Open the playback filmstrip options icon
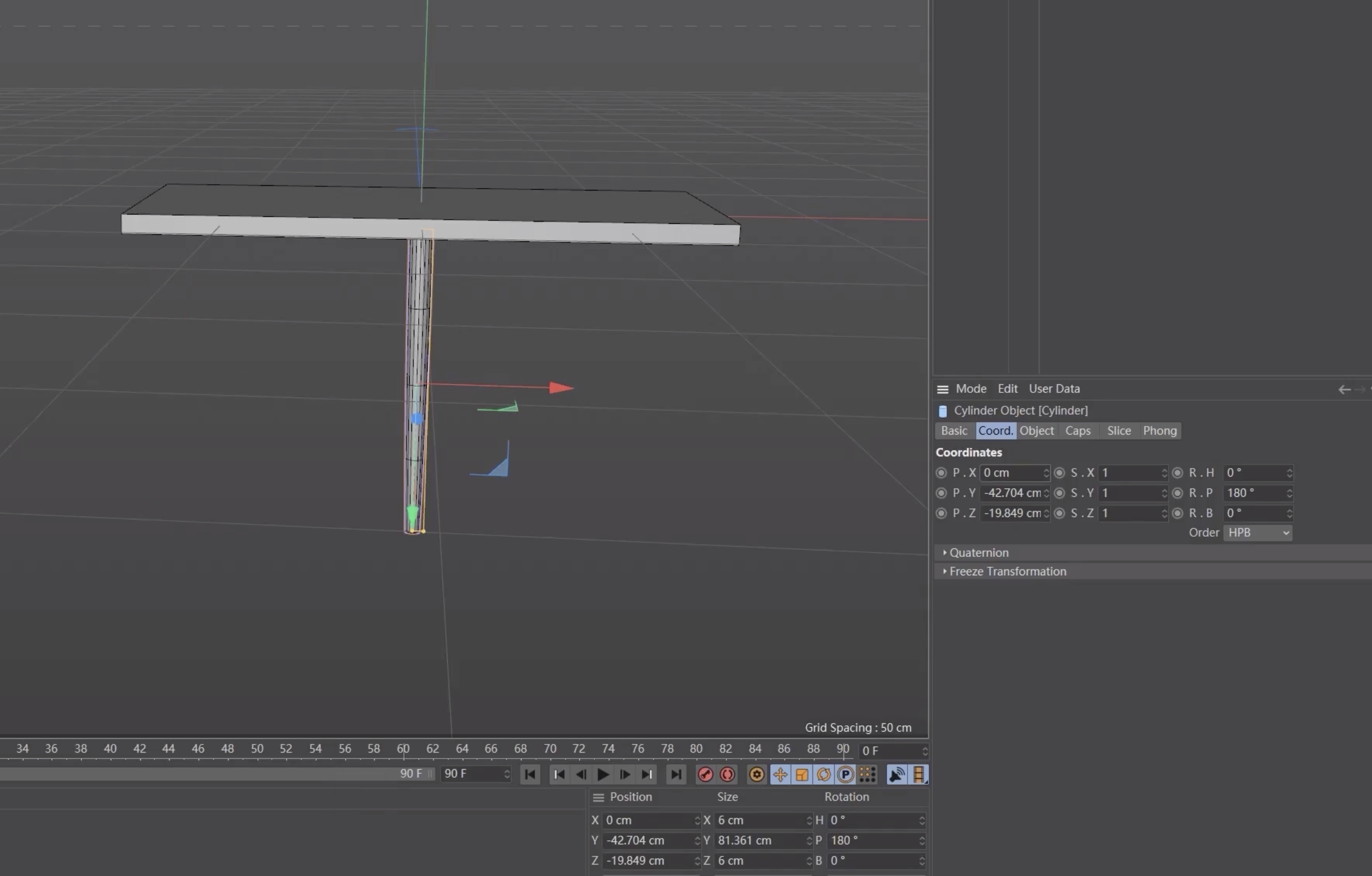The width and height of the screenshot is (1372, 876). pyautogui.click(x=919, y=774)
